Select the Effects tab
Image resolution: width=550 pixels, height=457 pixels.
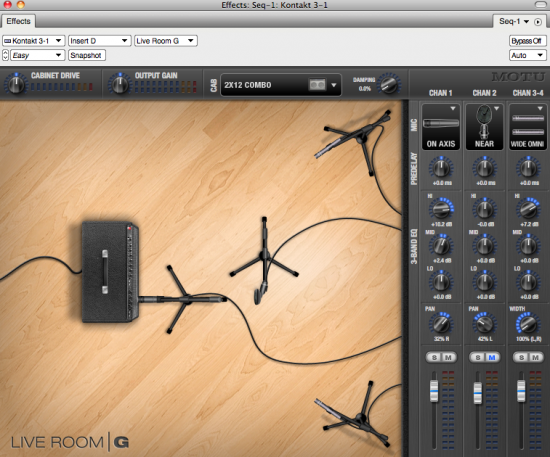point(18,21)
